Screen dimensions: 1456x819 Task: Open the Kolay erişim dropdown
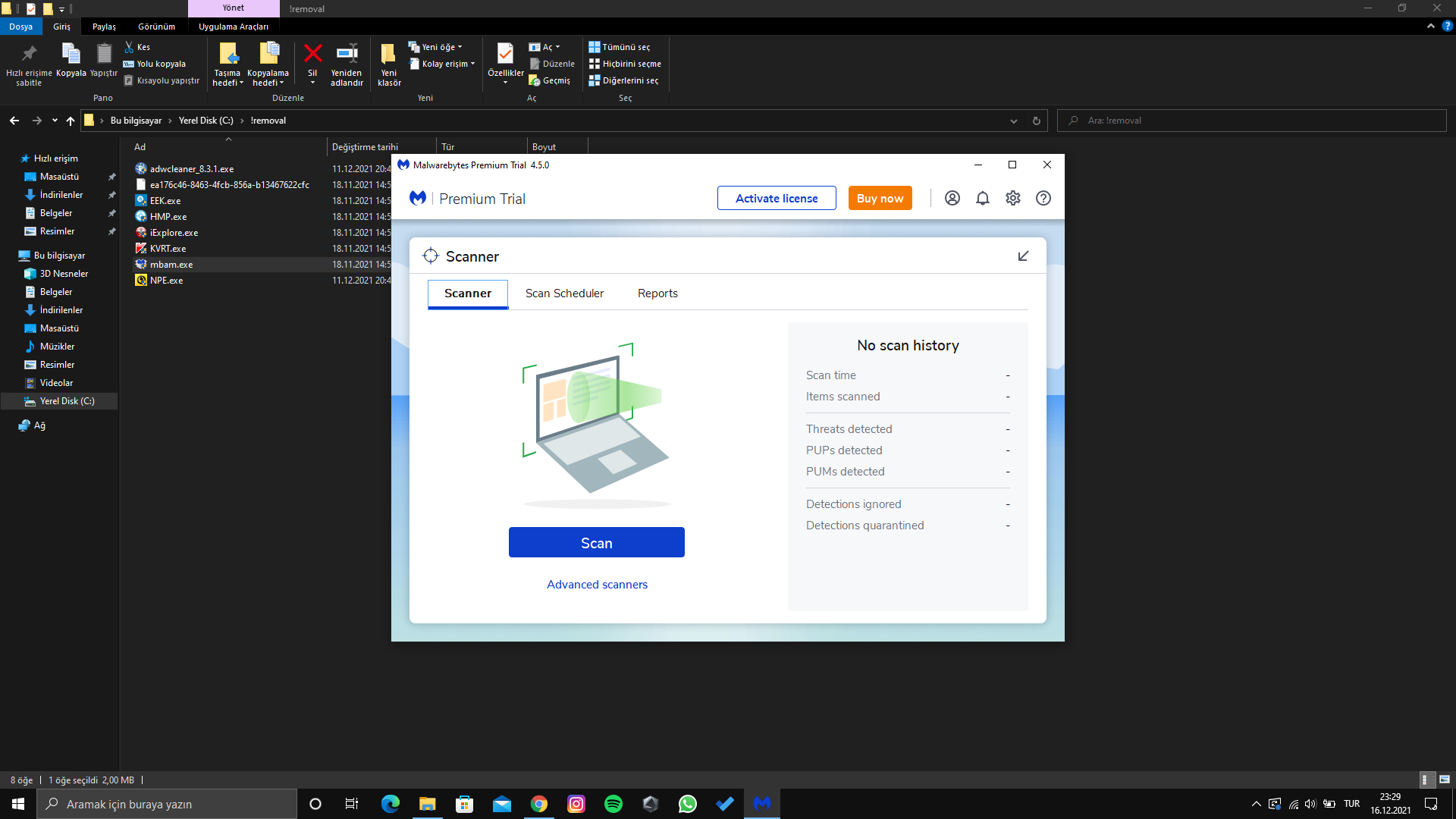pyautogui.click(x=444, y=64)
